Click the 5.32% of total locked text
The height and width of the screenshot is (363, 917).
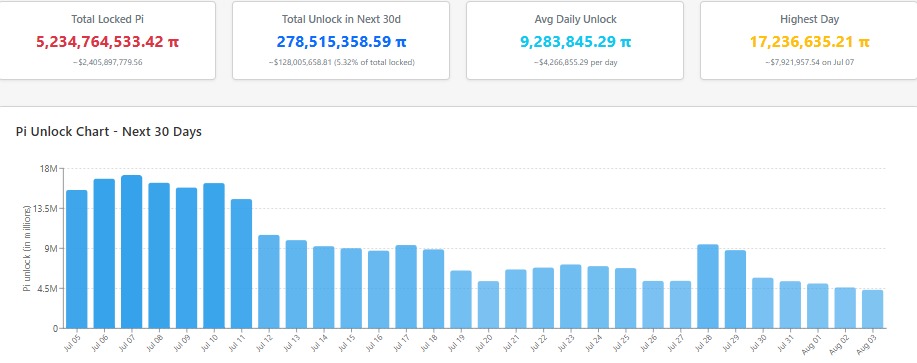tap(375, 62)
